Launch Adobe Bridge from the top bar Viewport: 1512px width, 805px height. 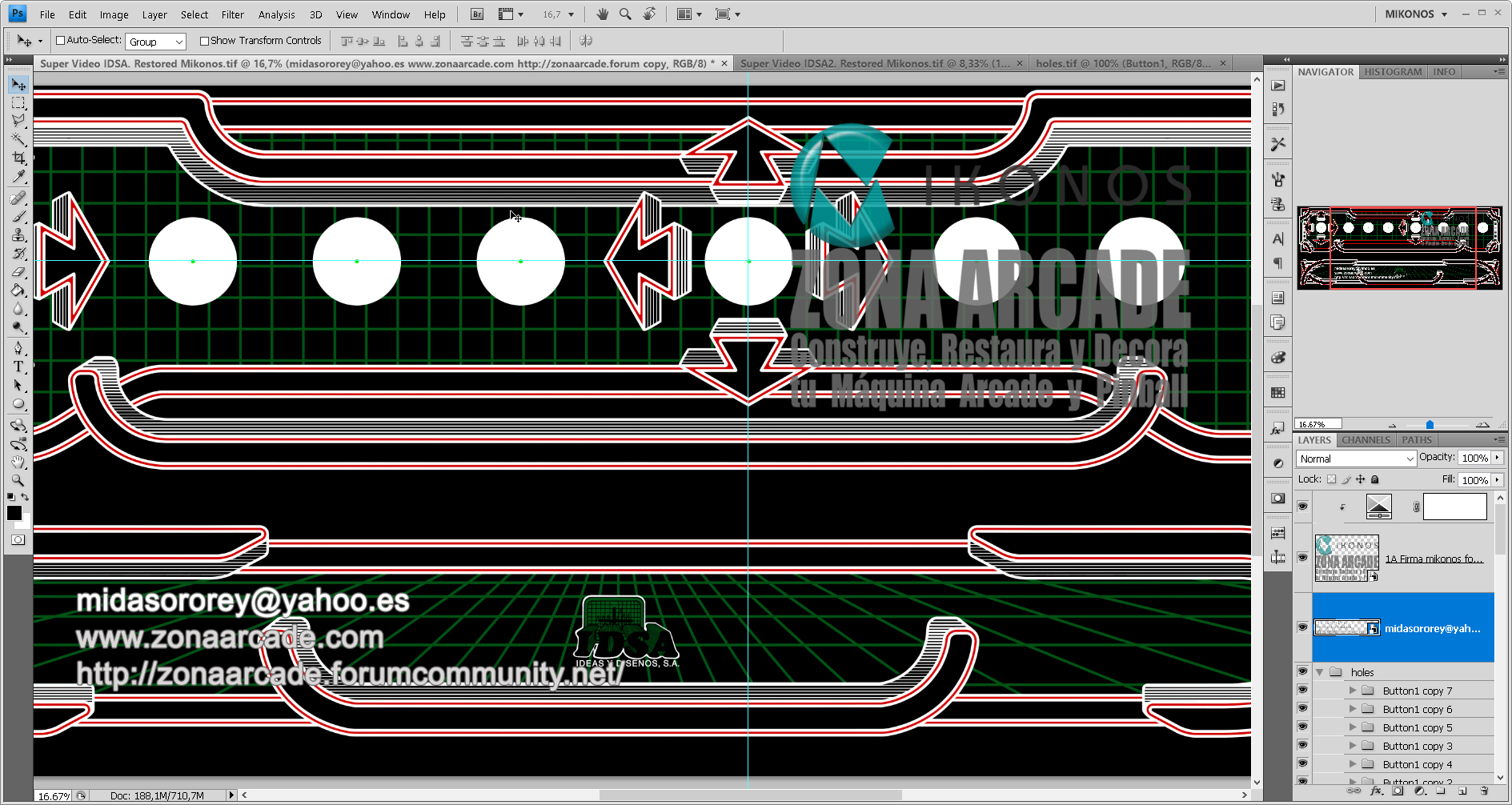[x=477, y=14]
